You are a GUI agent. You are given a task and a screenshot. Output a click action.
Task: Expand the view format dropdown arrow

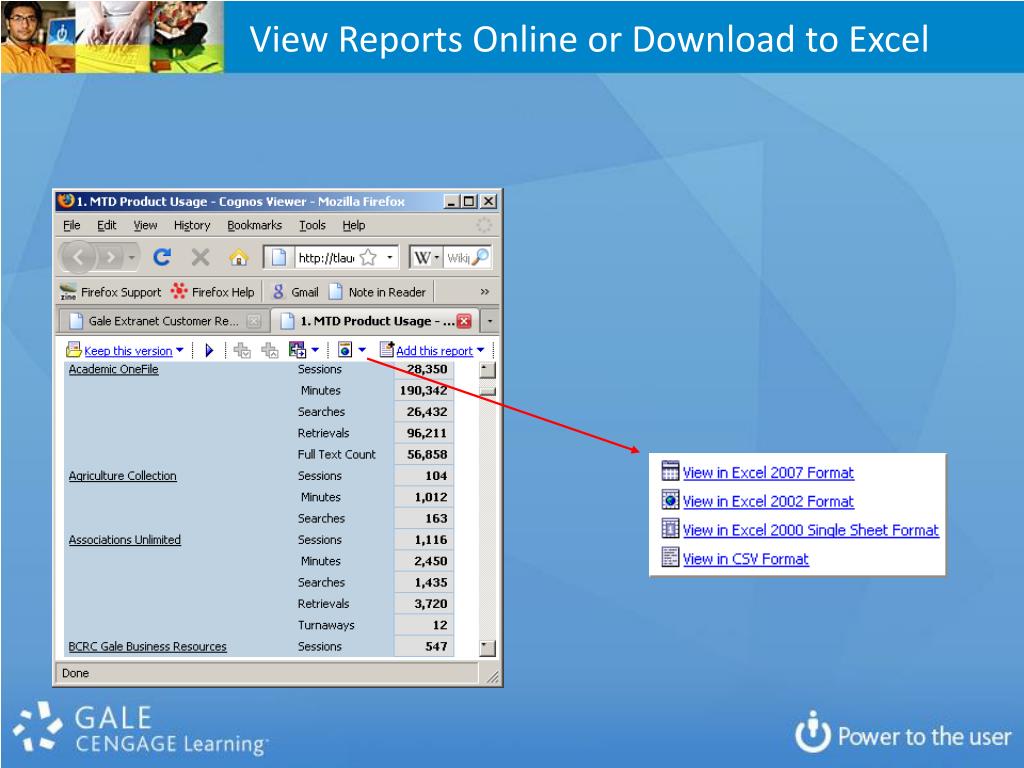click(362, 350)
